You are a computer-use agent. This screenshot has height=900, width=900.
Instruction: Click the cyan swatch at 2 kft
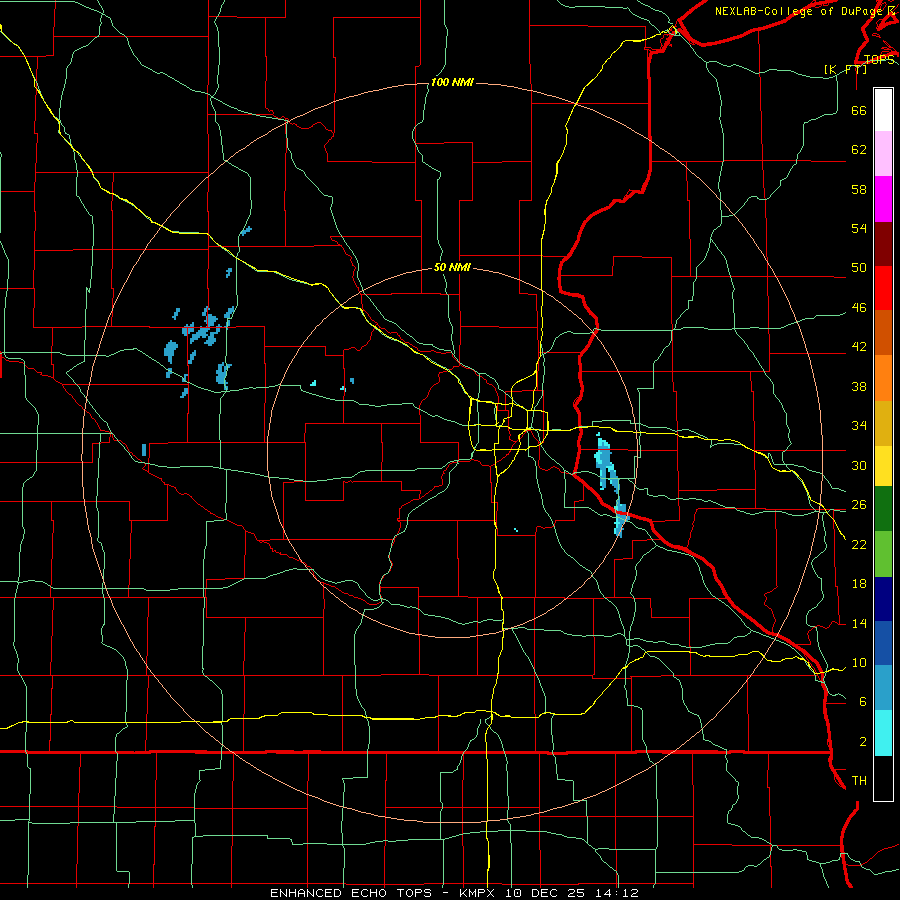pyautogui.click(x=883, y=733)
